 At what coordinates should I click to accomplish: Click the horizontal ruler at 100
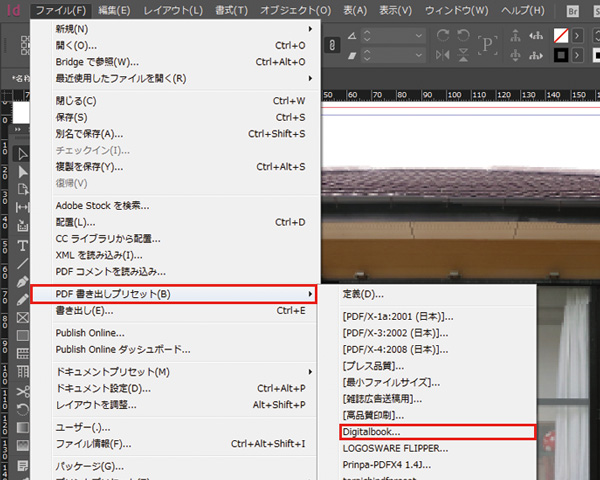[454, 95]
